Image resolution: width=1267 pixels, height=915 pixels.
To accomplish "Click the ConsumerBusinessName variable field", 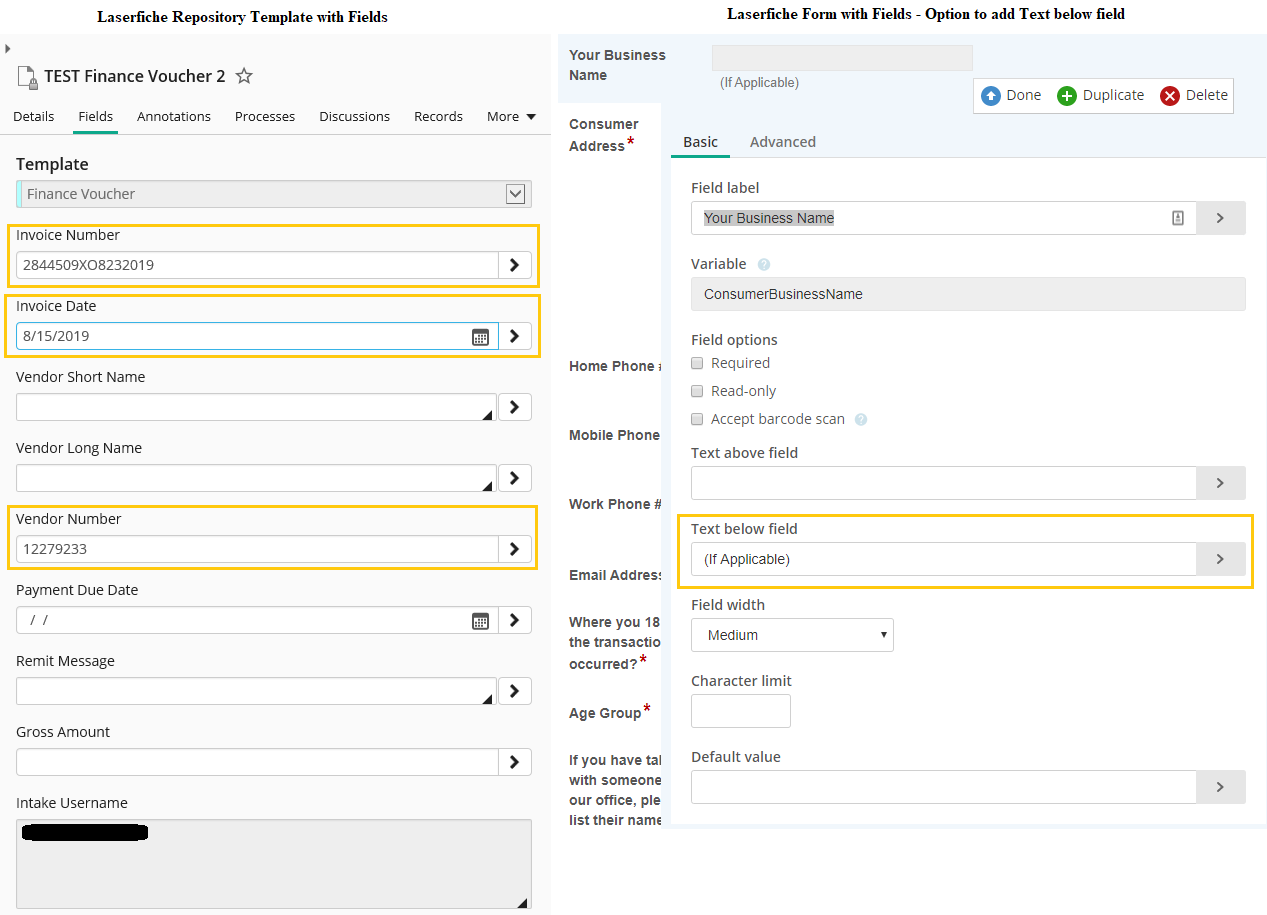I will pyautogui.click(x=968, y=294).
